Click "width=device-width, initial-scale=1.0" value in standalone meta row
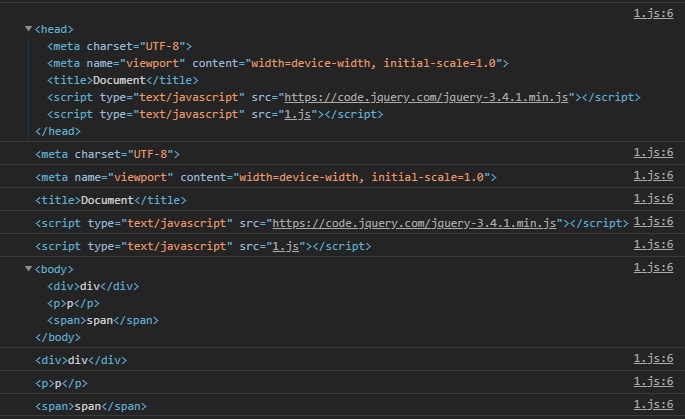The image size is (685, 419). coord(362,177)
